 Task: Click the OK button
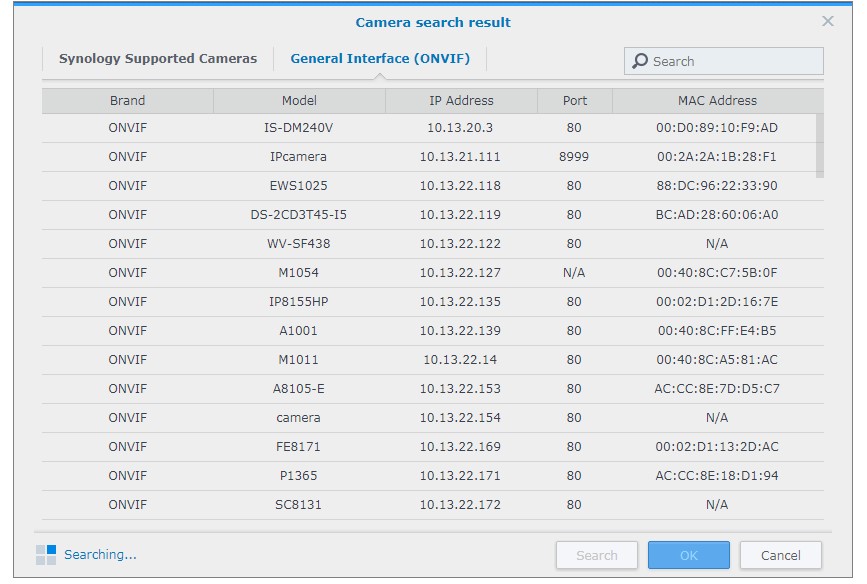pyautogui.click(x=688, y=555)
